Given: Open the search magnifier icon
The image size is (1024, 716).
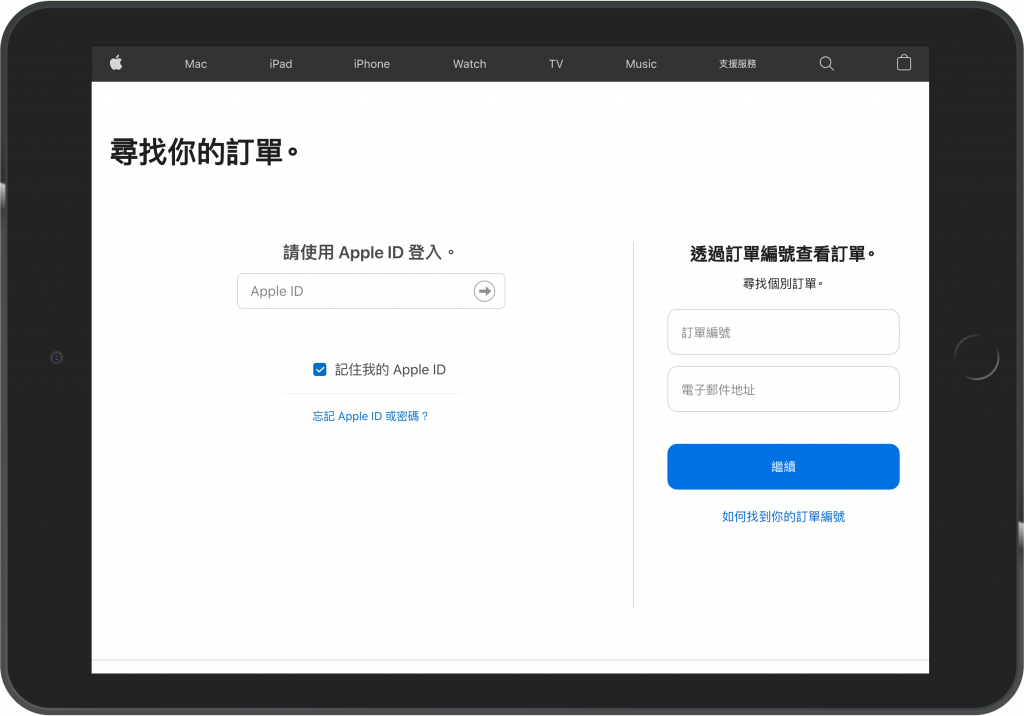Looking at the screenshot, I should point(826,63).
